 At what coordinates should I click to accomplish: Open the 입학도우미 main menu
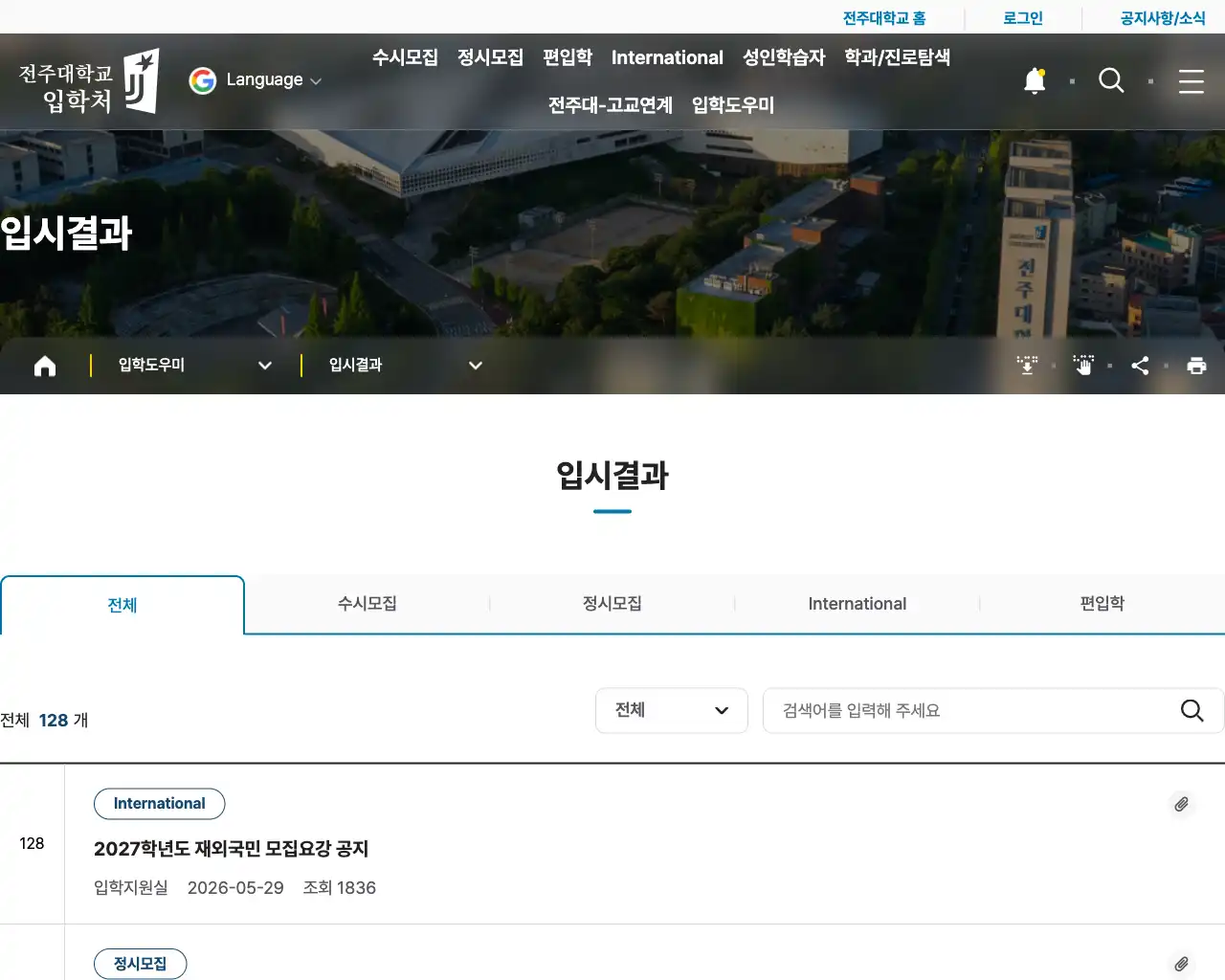[733, 105]
